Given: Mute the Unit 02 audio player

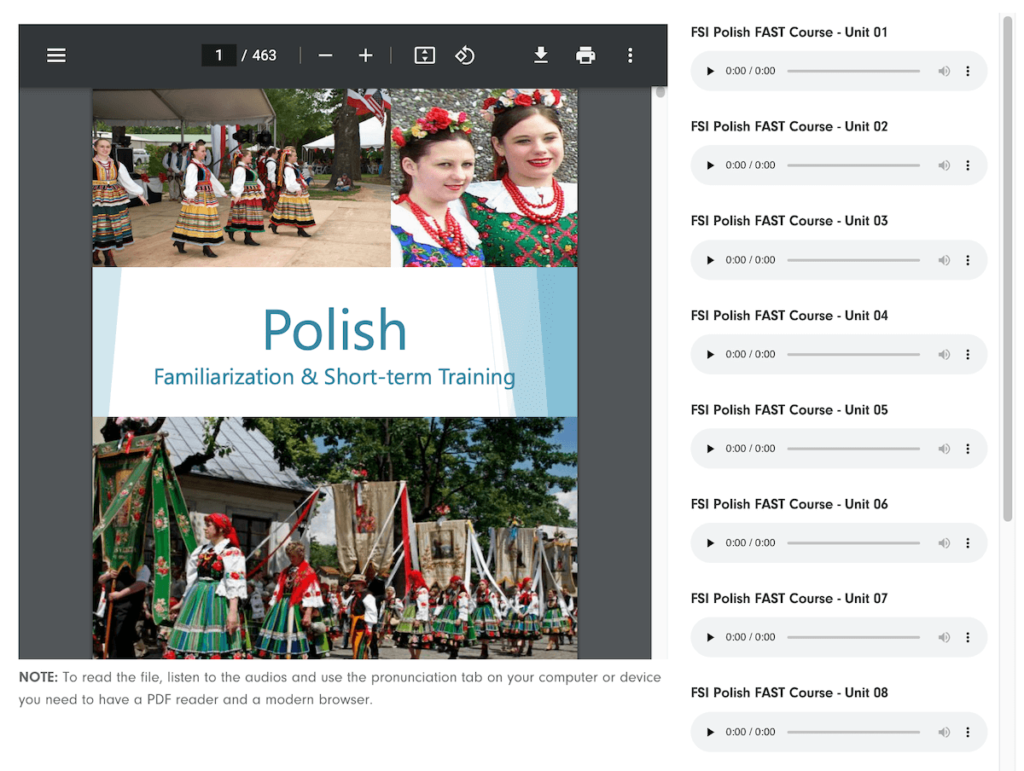Looking at the screenshot, I should pos(944,165).
